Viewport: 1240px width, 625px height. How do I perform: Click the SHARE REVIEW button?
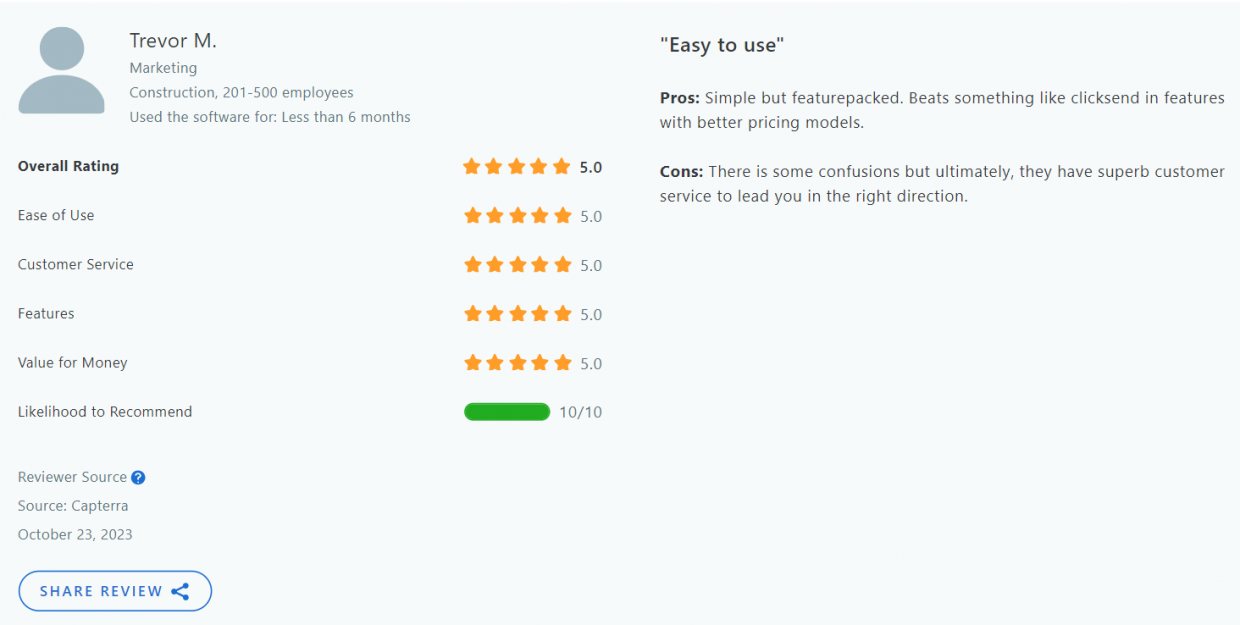(114, 591)
